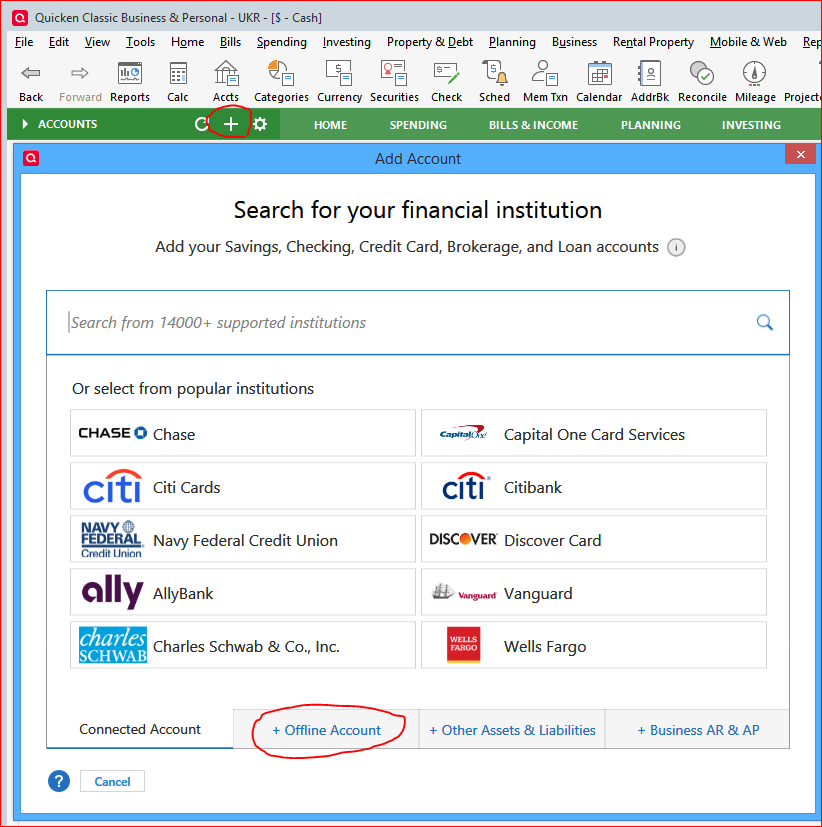Screen dimensions: 822x827
Task: Switch to SPENDING green tab
Action: pyautogui.click(x=418, y=125)
